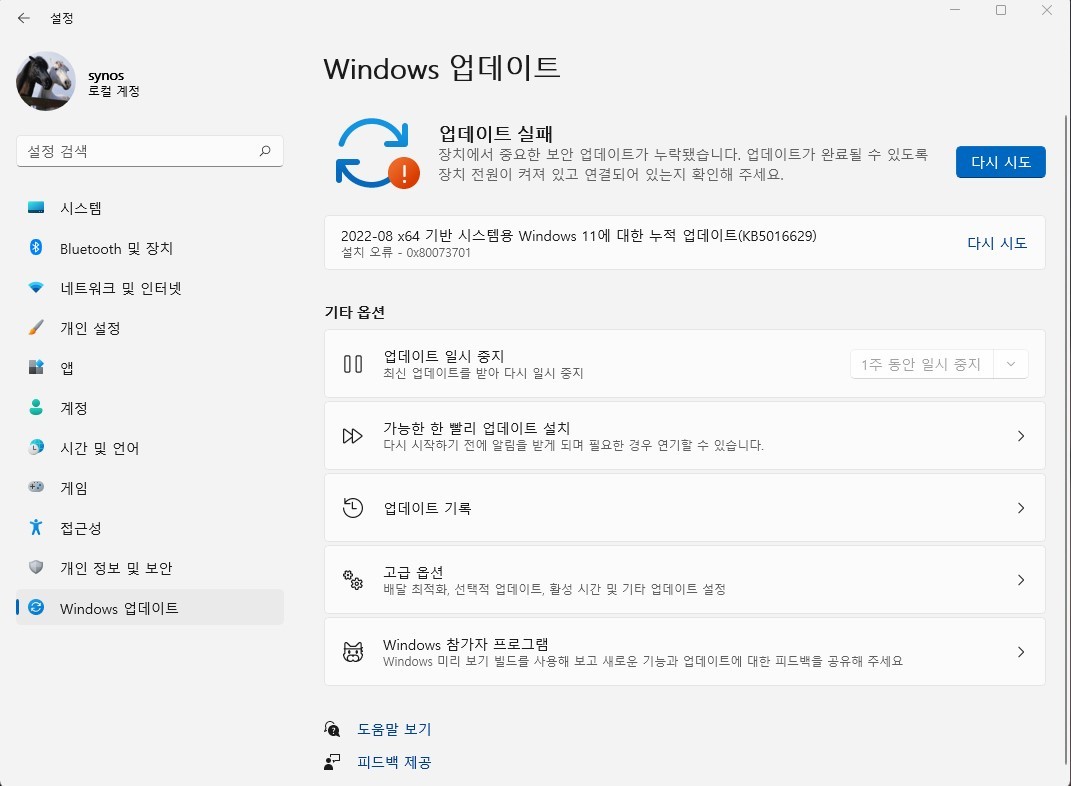Click the 업데이트 일시 중지 title

pyautogui.click(x=443, y=356)
